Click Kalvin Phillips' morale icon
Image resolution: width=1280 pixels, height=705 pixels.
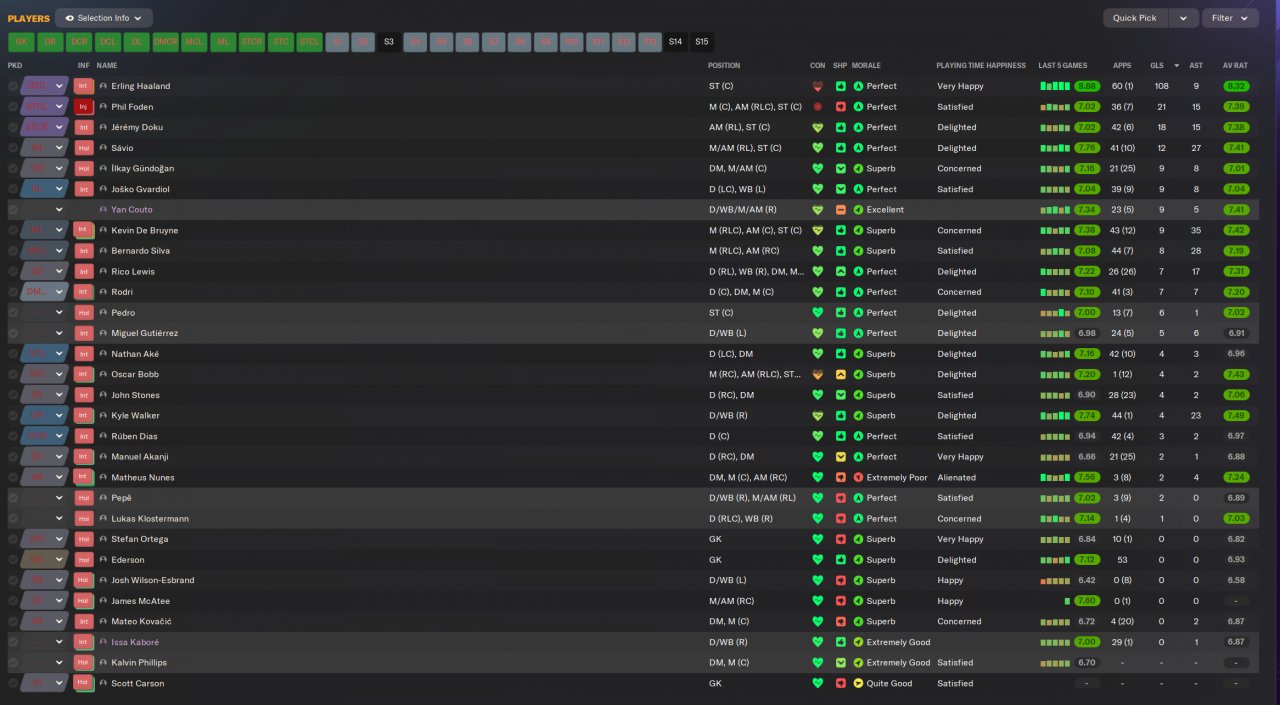pyautogui.click(x=858, y=663)
